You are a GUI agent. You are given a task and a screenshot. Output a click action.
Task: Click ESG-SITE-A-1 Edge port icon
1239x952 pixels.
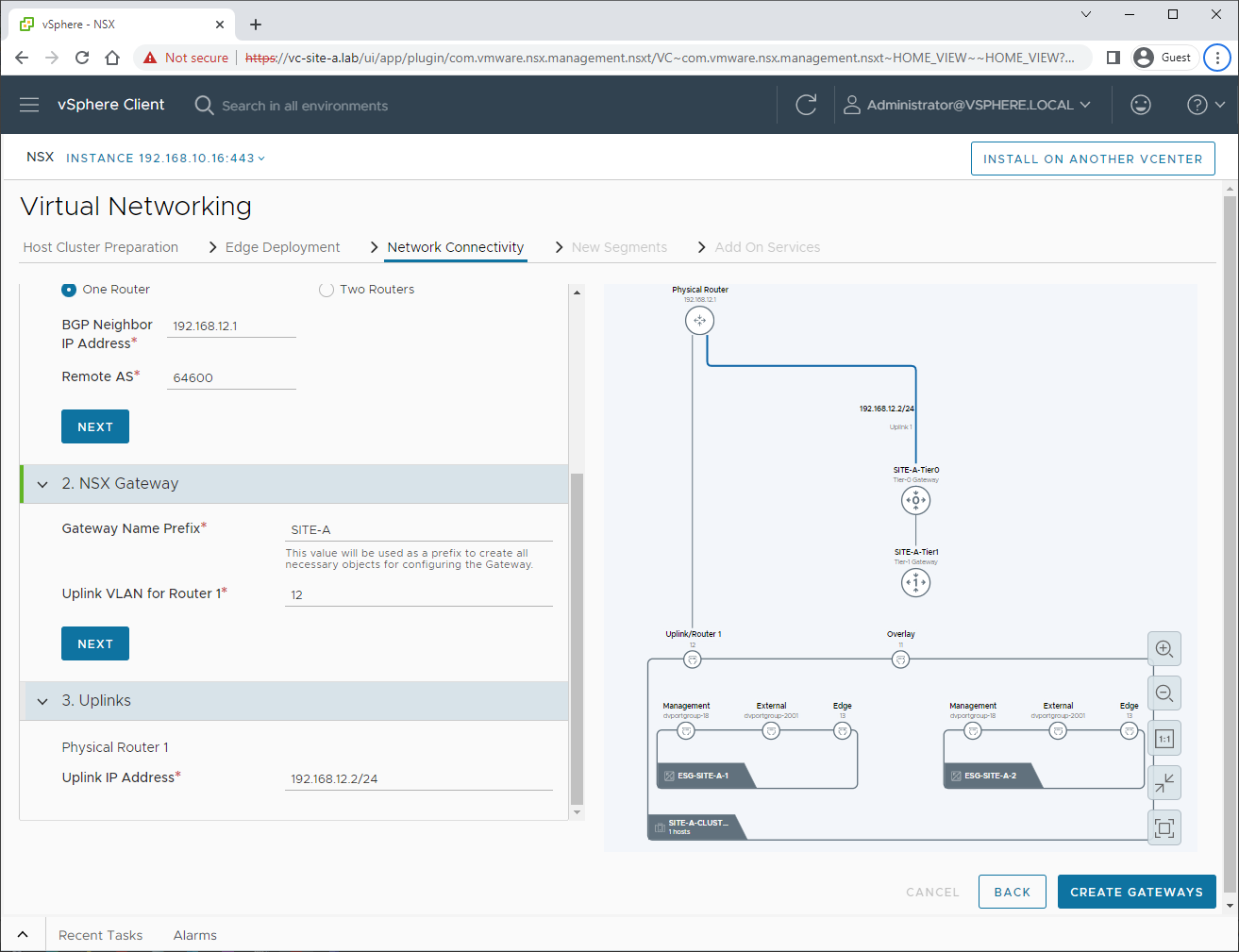(x=843, y=731)
